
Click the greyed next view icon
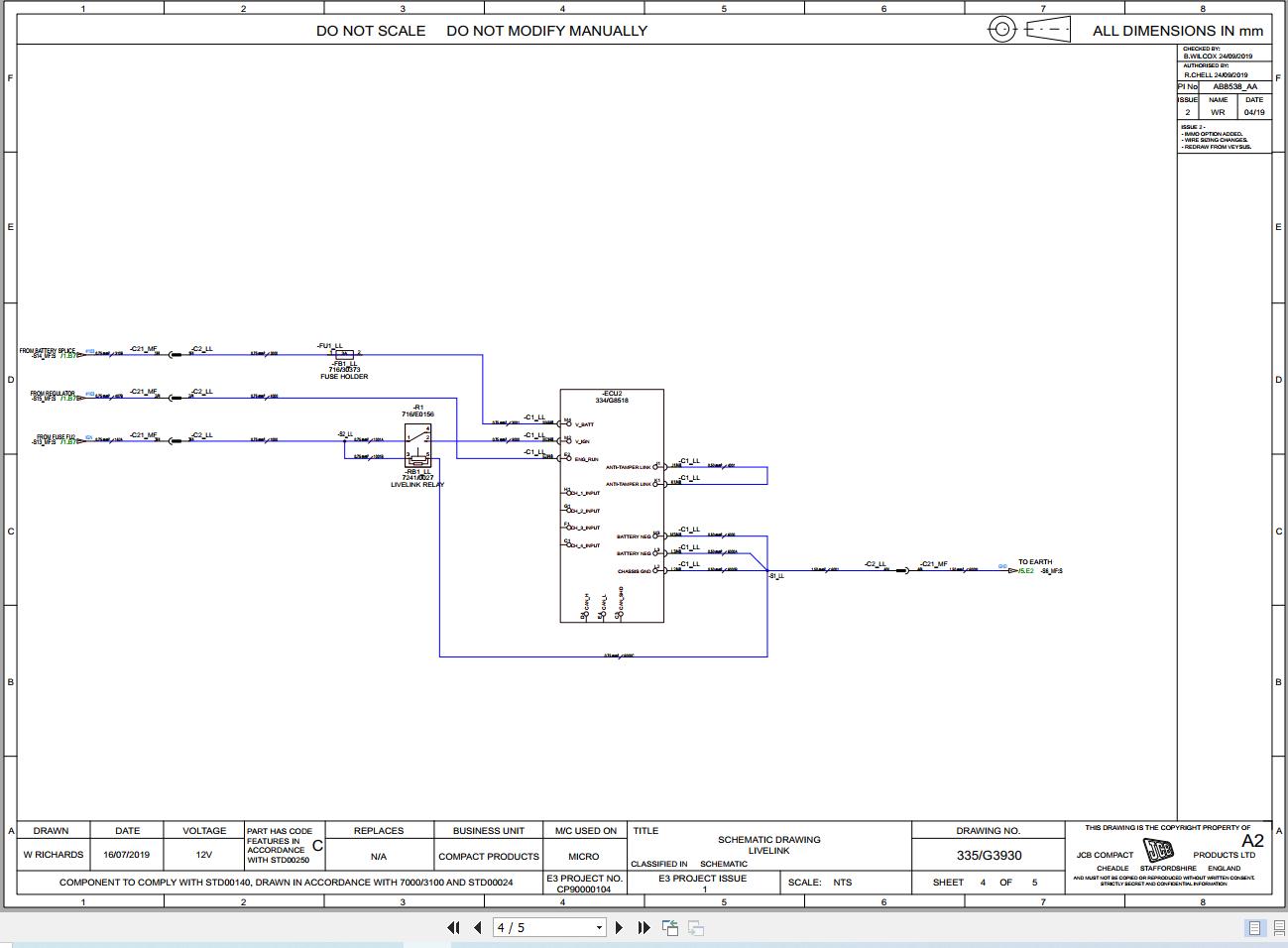(x=694, y=927)
